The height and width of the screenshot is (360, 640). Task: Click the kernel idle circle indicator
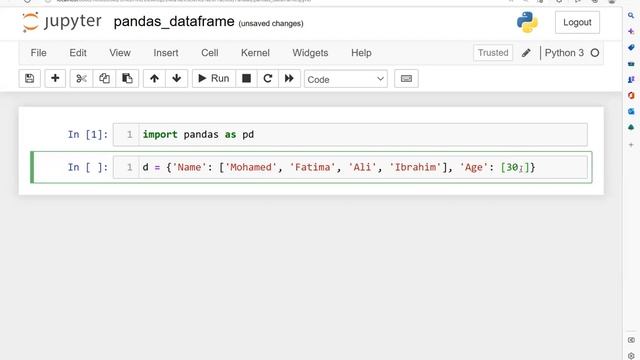(x=595, y=53)
